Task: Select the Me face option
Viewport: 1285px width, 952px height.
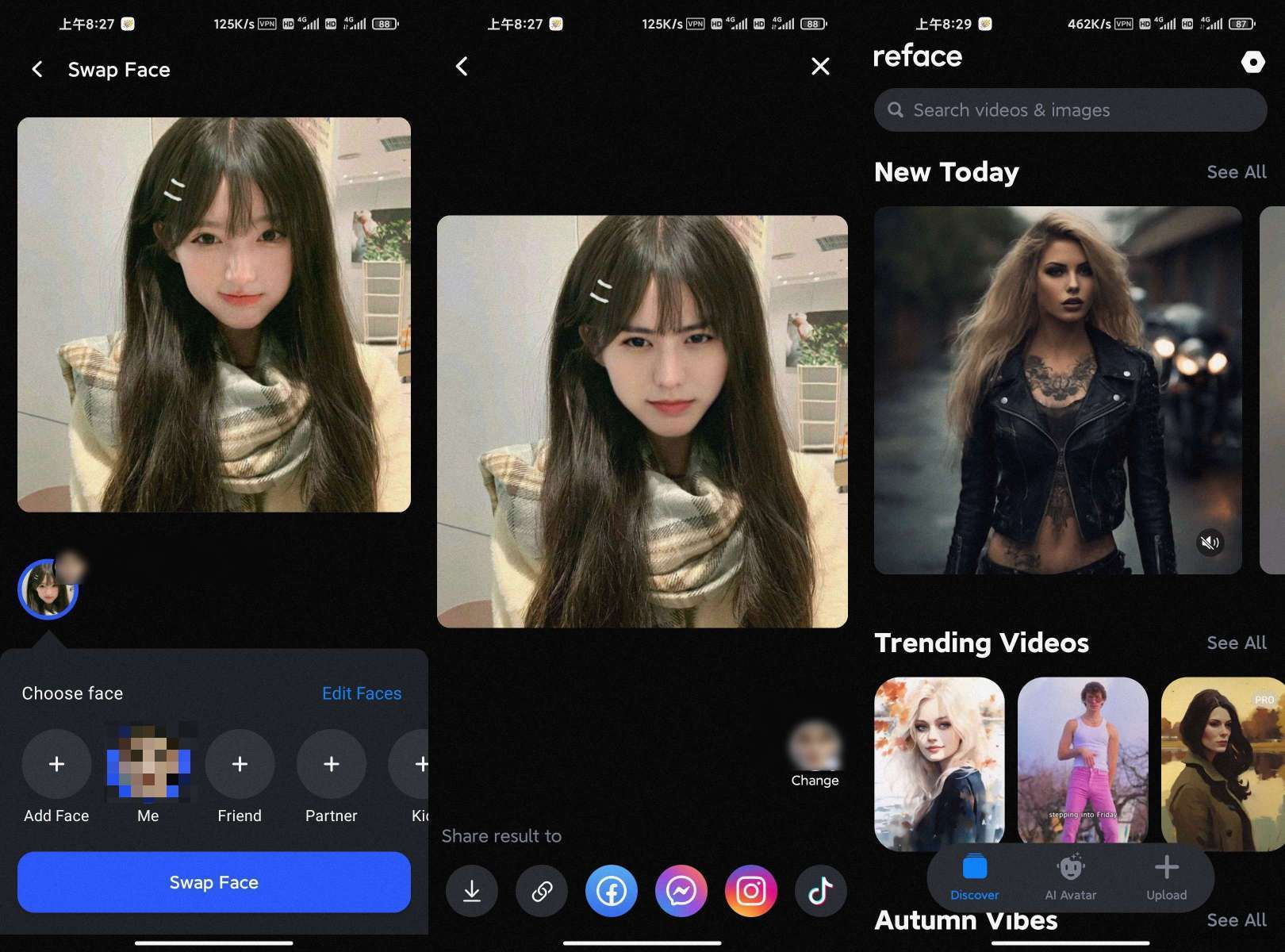Action: (148, 764)
